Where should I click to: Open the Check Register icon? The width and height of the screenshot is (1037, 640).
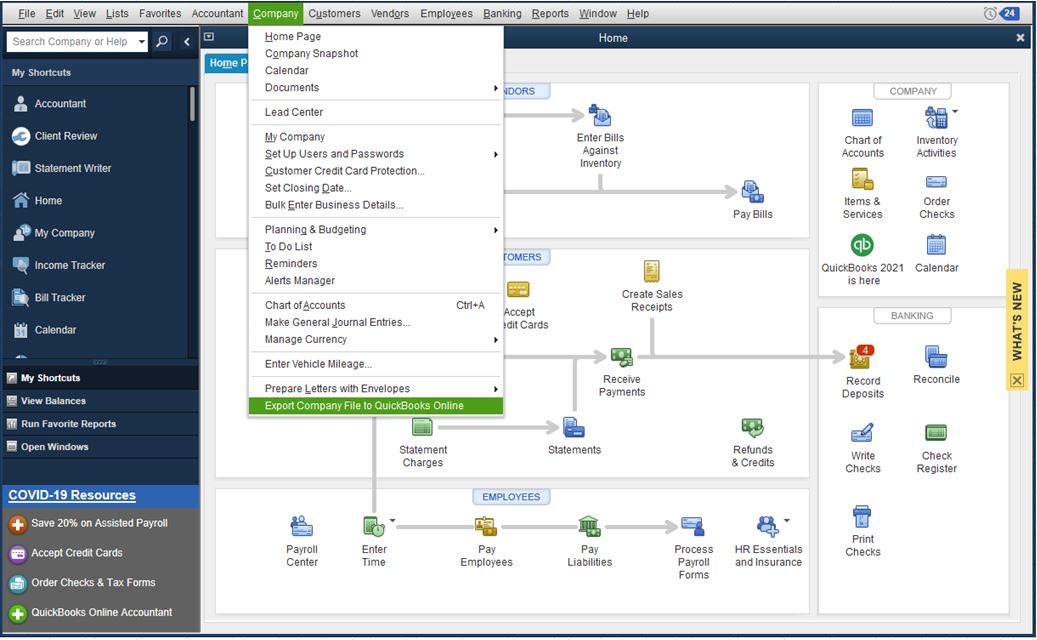(x=936, y=433)
